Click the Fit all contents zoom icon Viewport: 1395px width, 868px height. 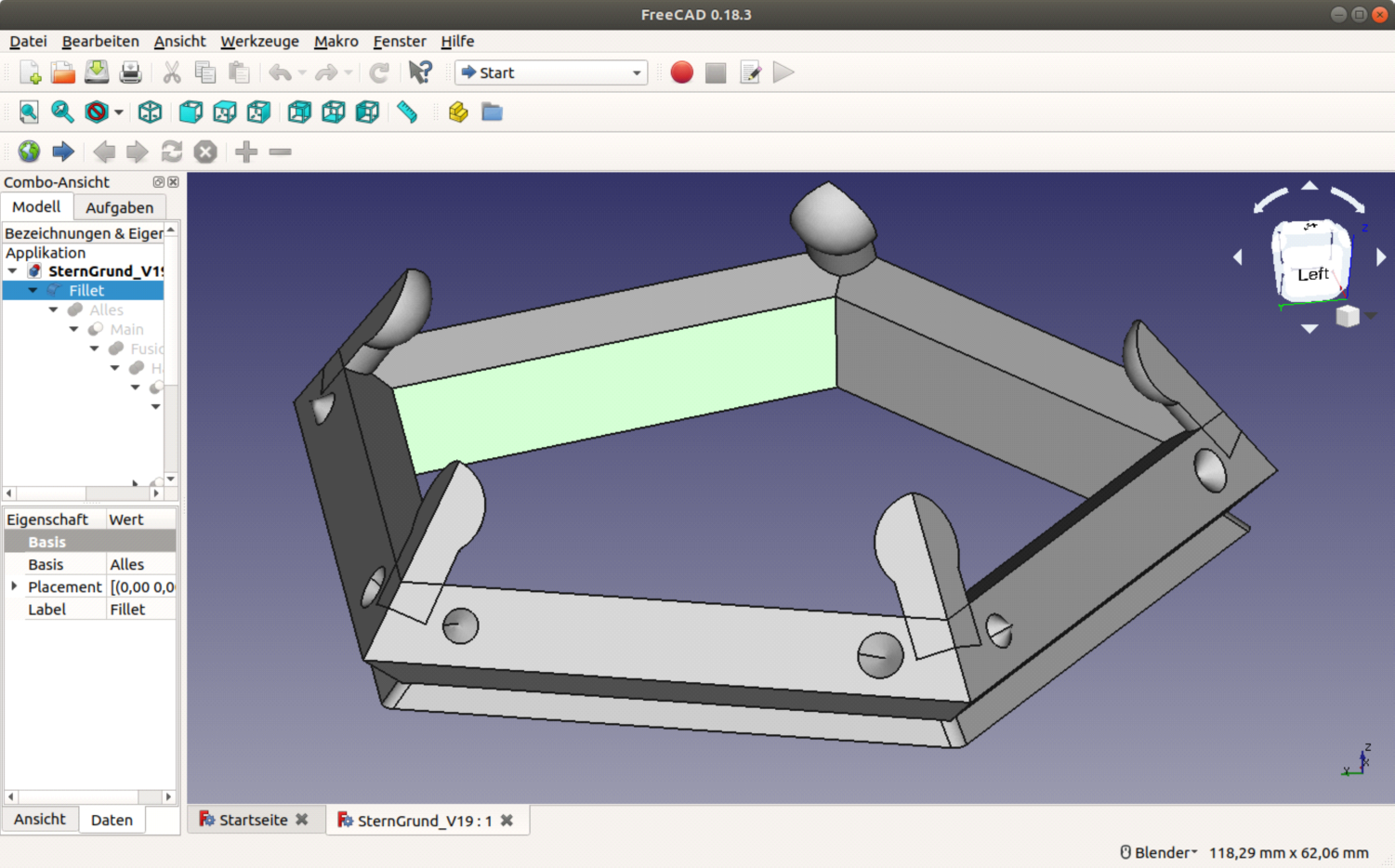(x=29, y=112)
